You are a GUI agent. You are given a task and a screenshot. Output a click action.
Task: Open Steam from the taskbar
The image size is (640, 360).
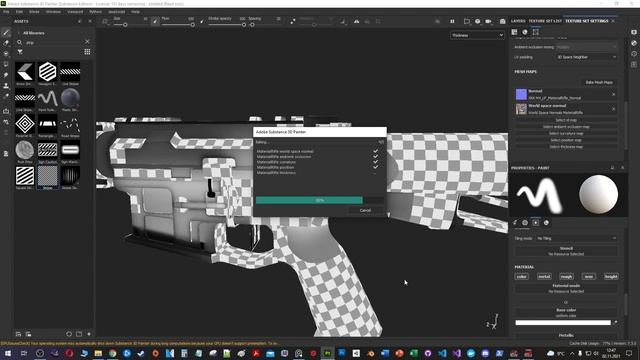click(141, 353)
